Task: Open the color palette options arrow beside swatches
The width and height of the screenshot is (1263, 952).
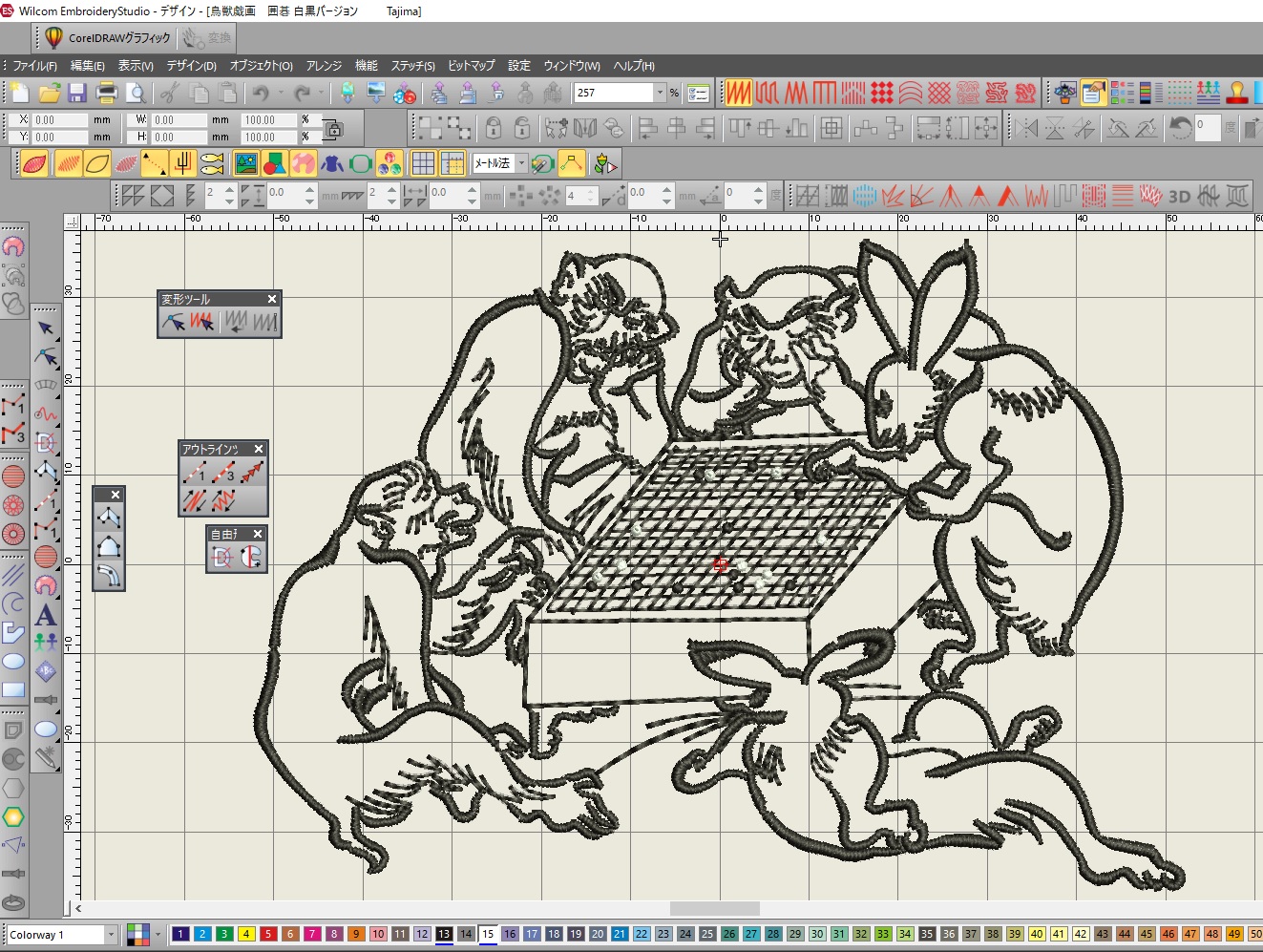Action: (x=158, y=935)
